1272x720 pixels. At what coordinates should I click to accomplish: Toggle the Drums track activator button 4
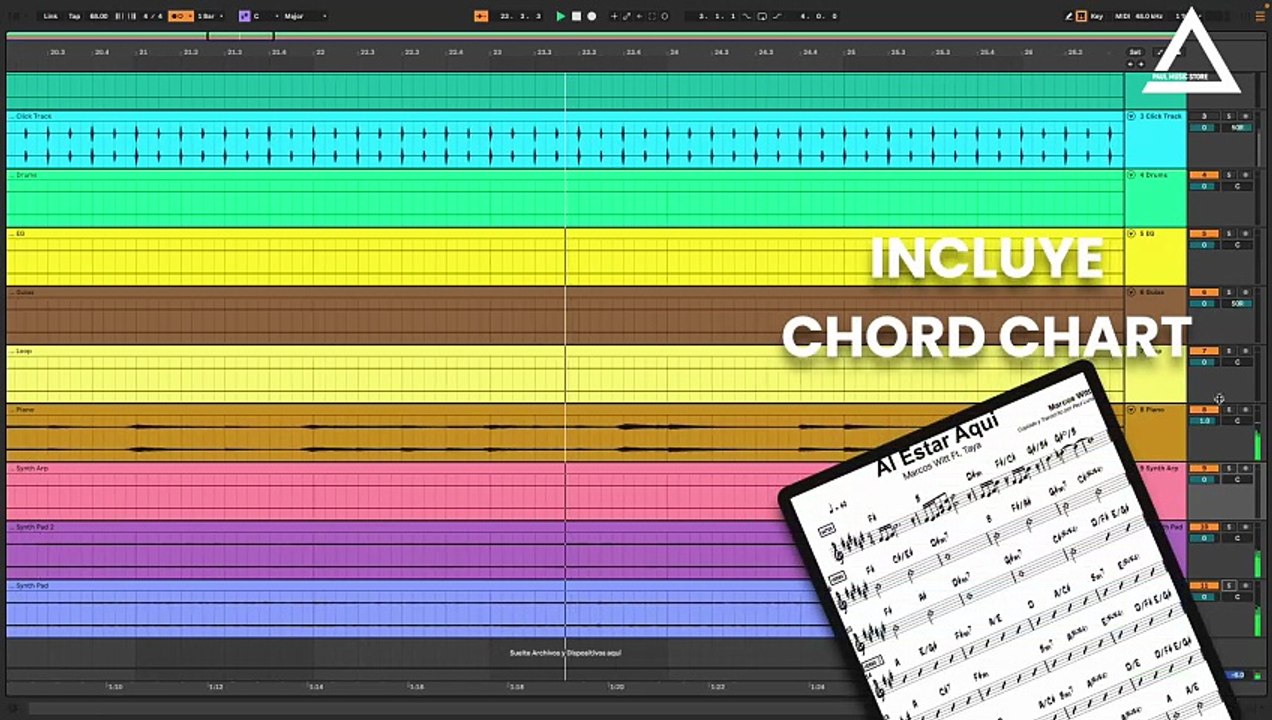pyautogui.click(x=1204, y=175)
